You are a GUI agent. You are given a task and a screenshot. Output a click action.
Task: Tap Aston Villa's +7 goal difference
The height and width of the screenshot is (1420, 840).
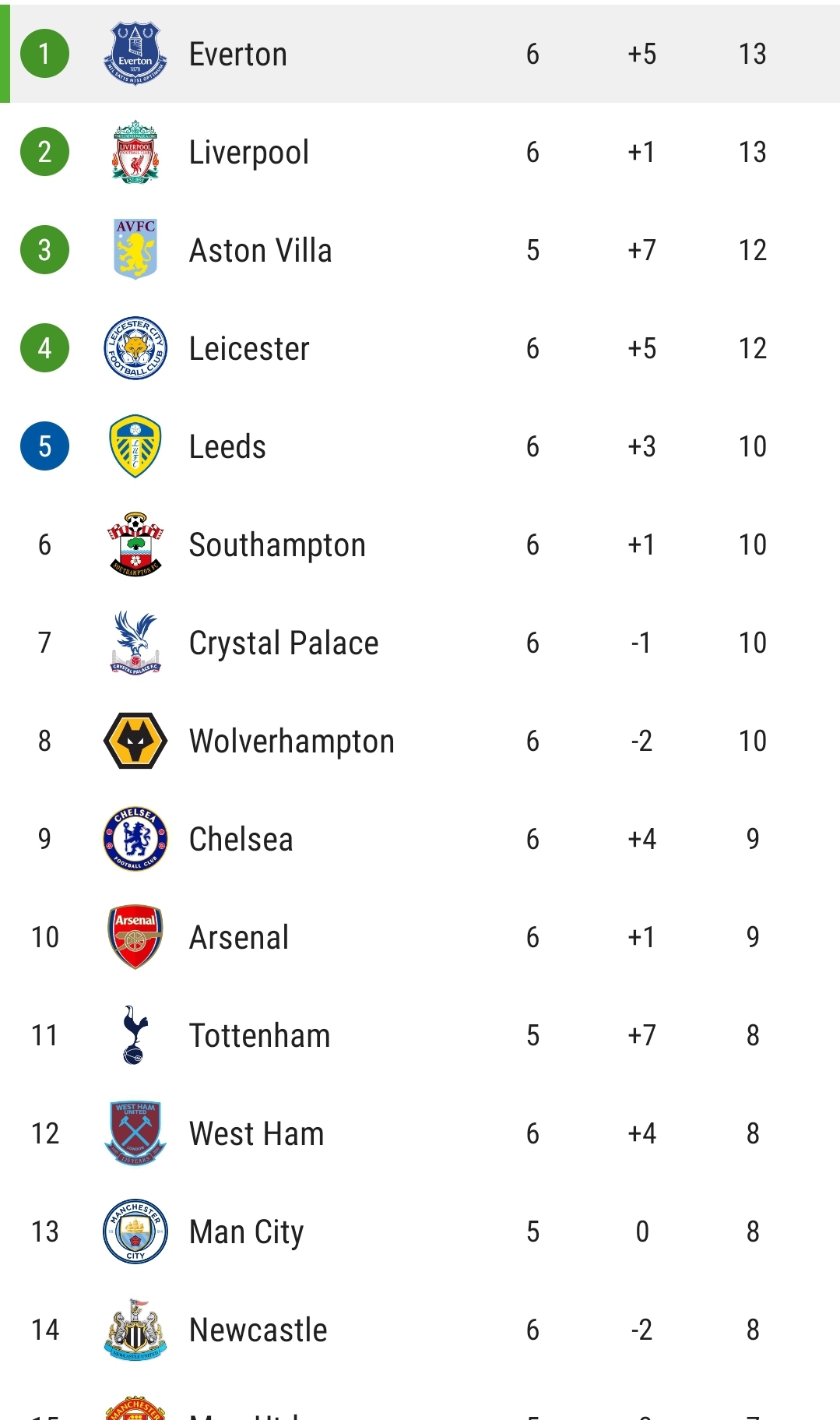click(x=642, y=250)
